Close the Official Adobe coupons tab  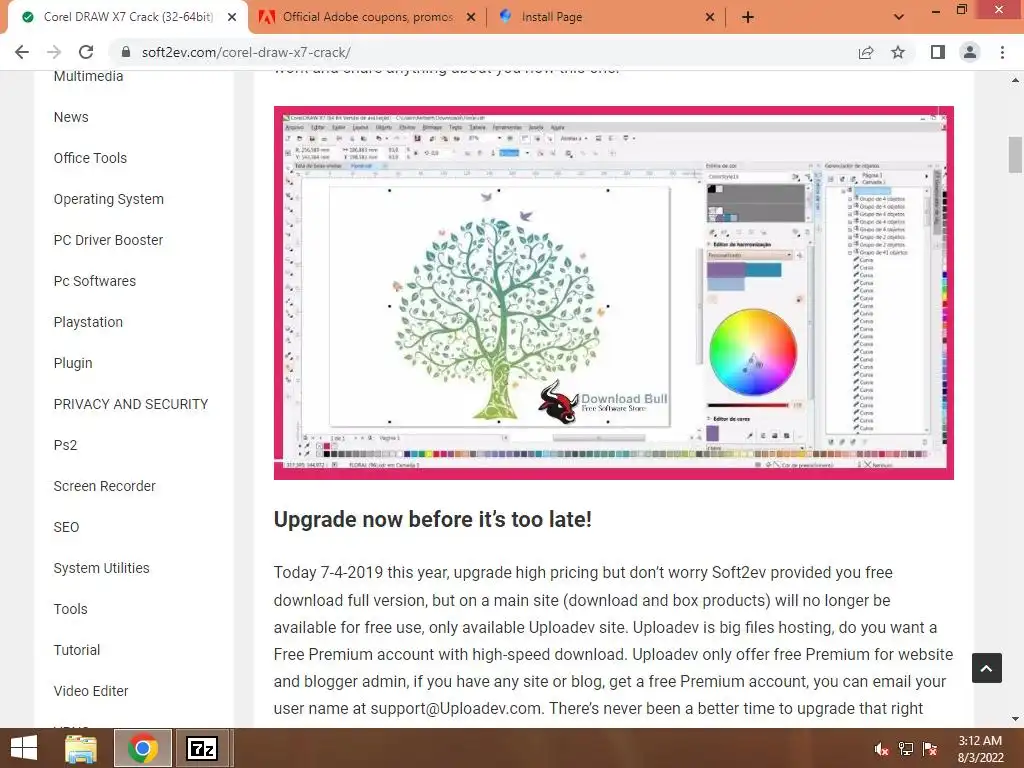471,18
